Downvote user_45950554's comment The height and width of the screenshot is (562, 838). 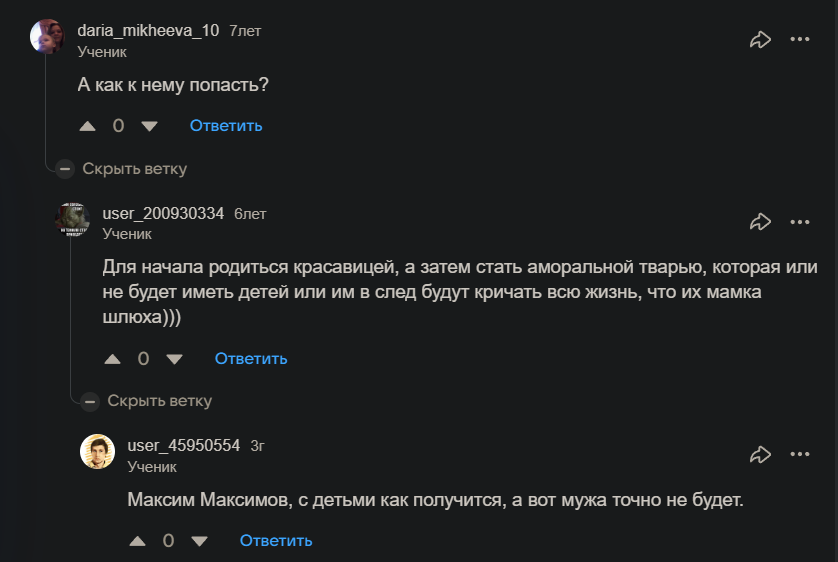200,541
